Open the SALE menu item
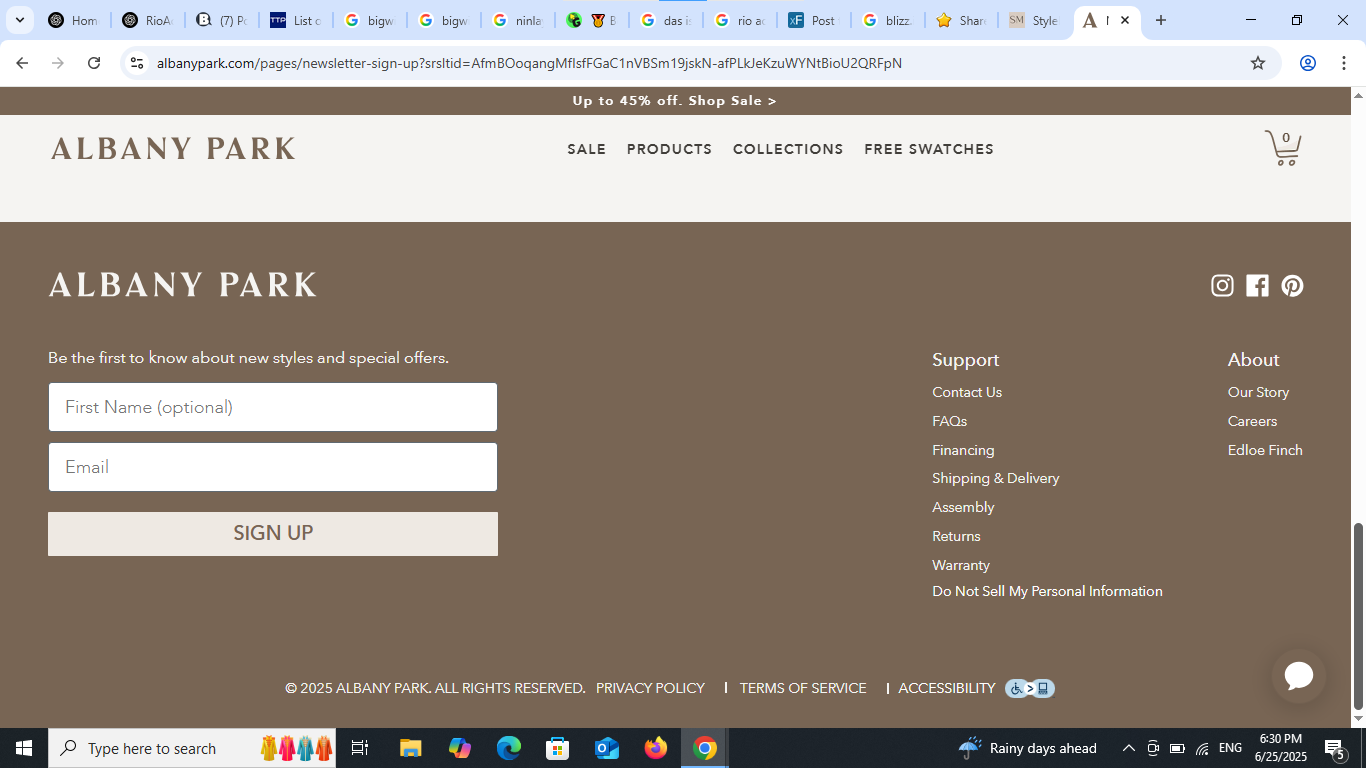Screen dimensions: 1366x768 [587, 149]
